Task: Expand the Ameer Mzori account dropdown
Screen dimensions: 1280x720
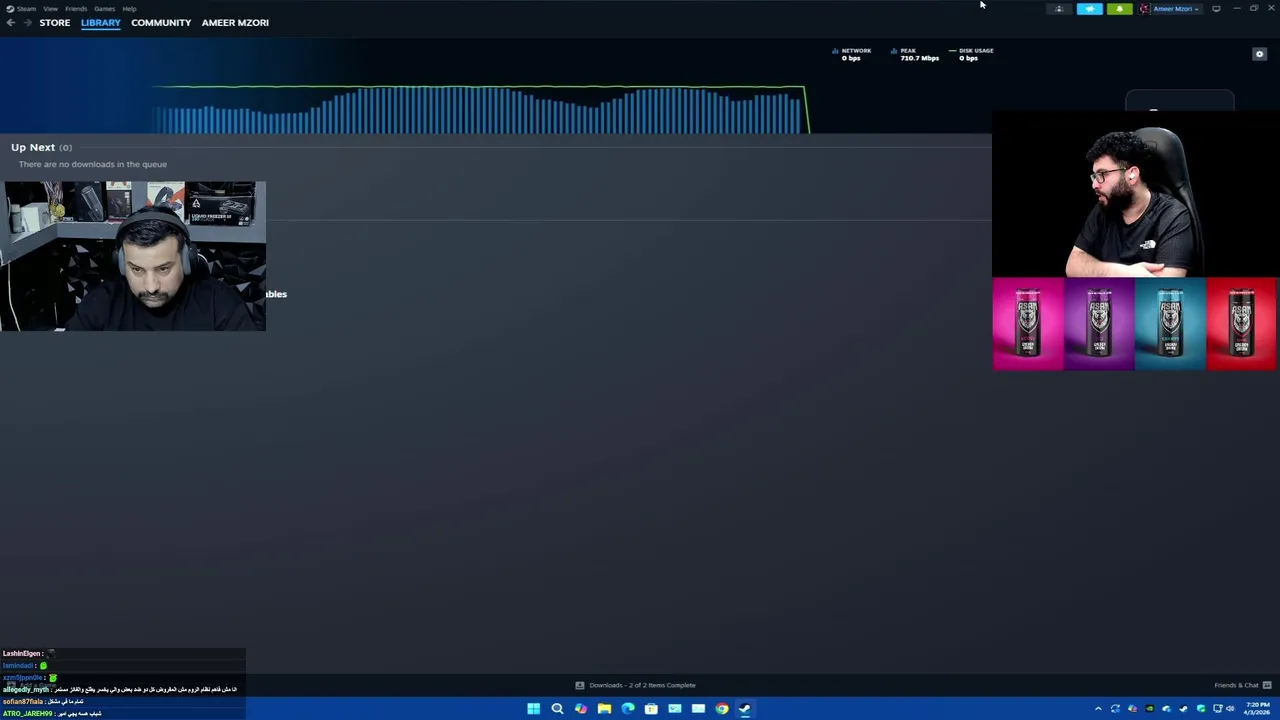Action: (x=1170, y=9)
